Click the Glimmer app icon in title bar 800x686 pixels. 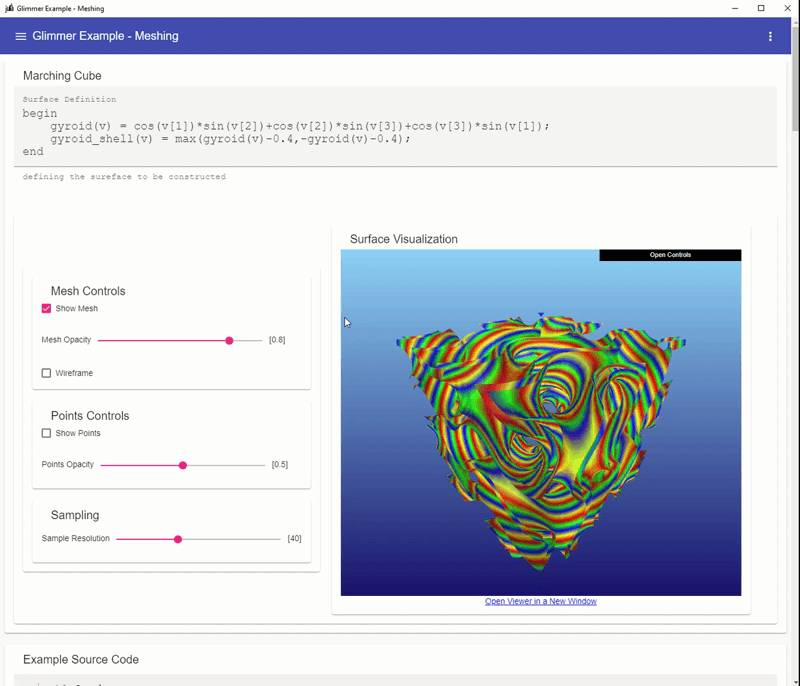point(9,8)
